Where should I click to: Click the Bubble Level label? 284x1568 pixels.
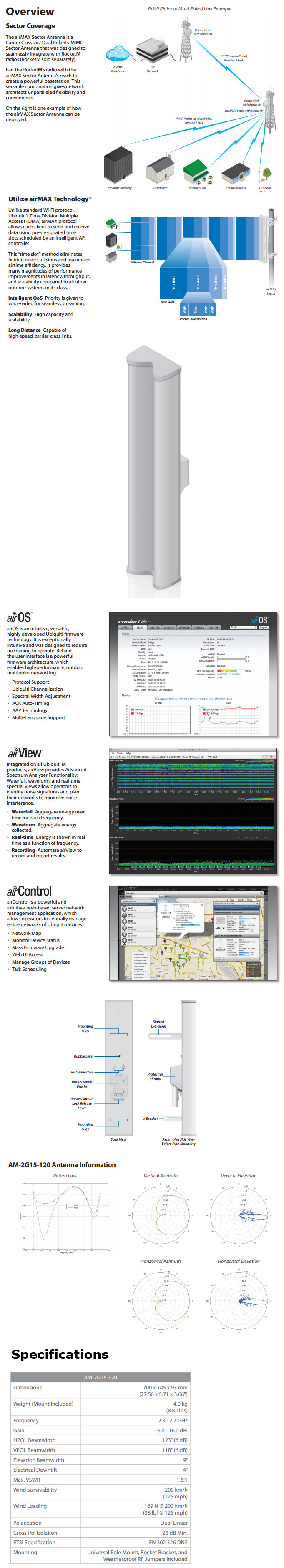tap(83, 1056)
